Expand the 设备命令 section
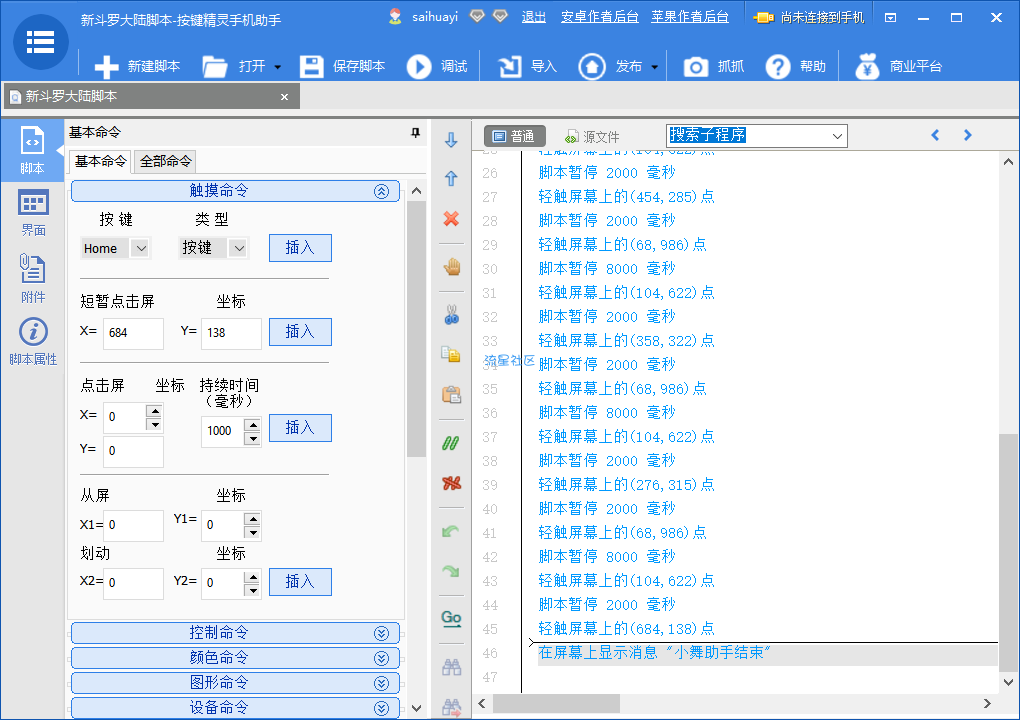This screenshot has height=720, width=1020. pyautogui.click(x=381, y=708)
